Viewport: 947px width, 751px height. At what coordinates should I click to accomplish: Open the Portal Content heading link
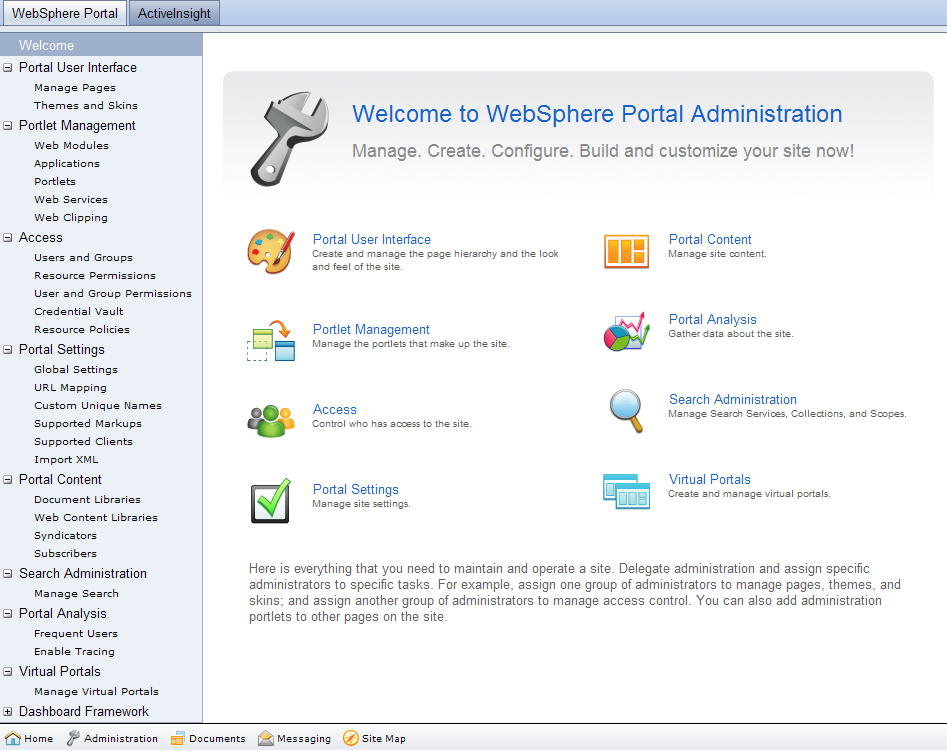tap(710, 239)
